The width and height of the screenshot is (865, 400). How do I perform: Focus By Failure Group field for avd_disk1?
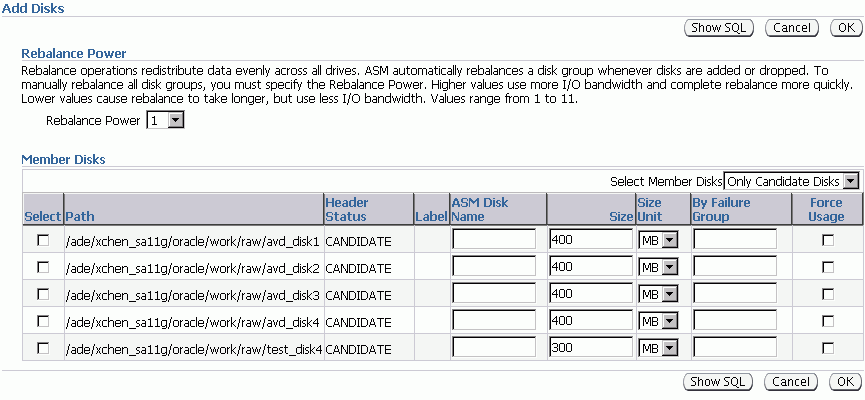click(x=735, y=239)
